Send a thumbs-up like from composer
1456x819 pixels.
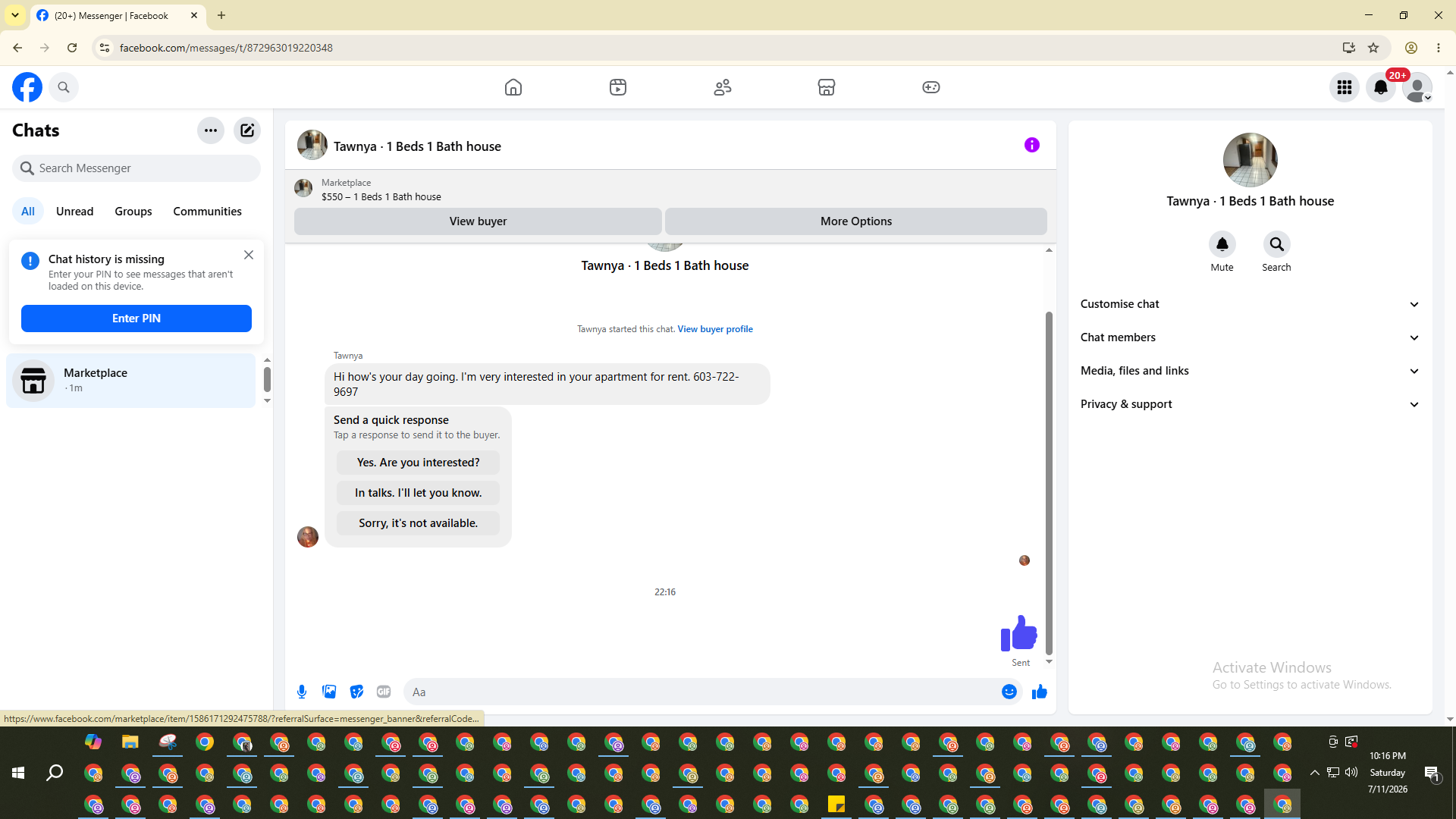(x=1040, y=692)
